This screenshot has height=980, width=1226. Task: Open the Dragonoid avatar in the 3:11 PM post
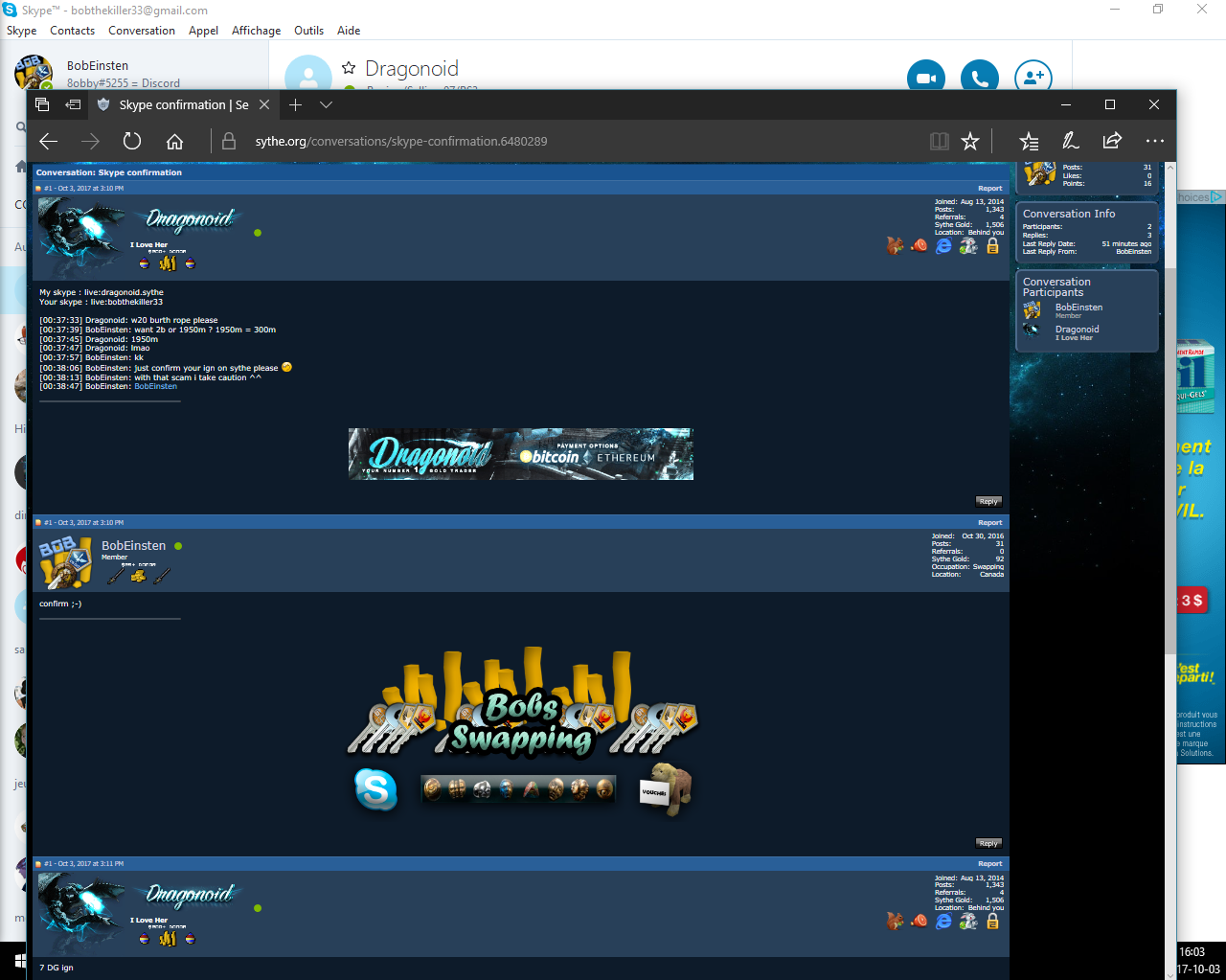81,912
